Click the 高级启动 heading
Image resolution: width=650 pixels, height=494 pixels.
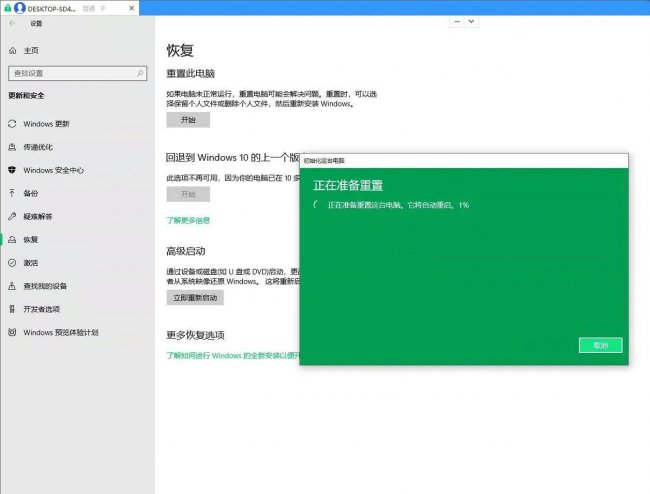[x=186, y=251]
